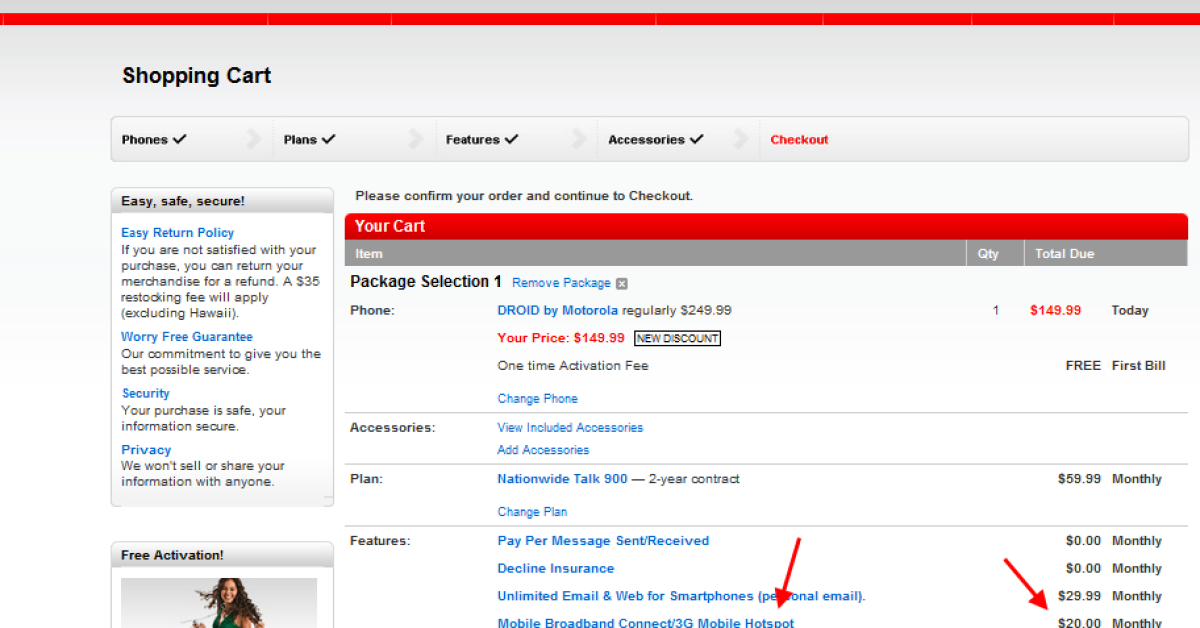This screenshot has height=628, width=1200.
Task: Open the Privacy link in sidebar
Action: [x=146, y=450]
